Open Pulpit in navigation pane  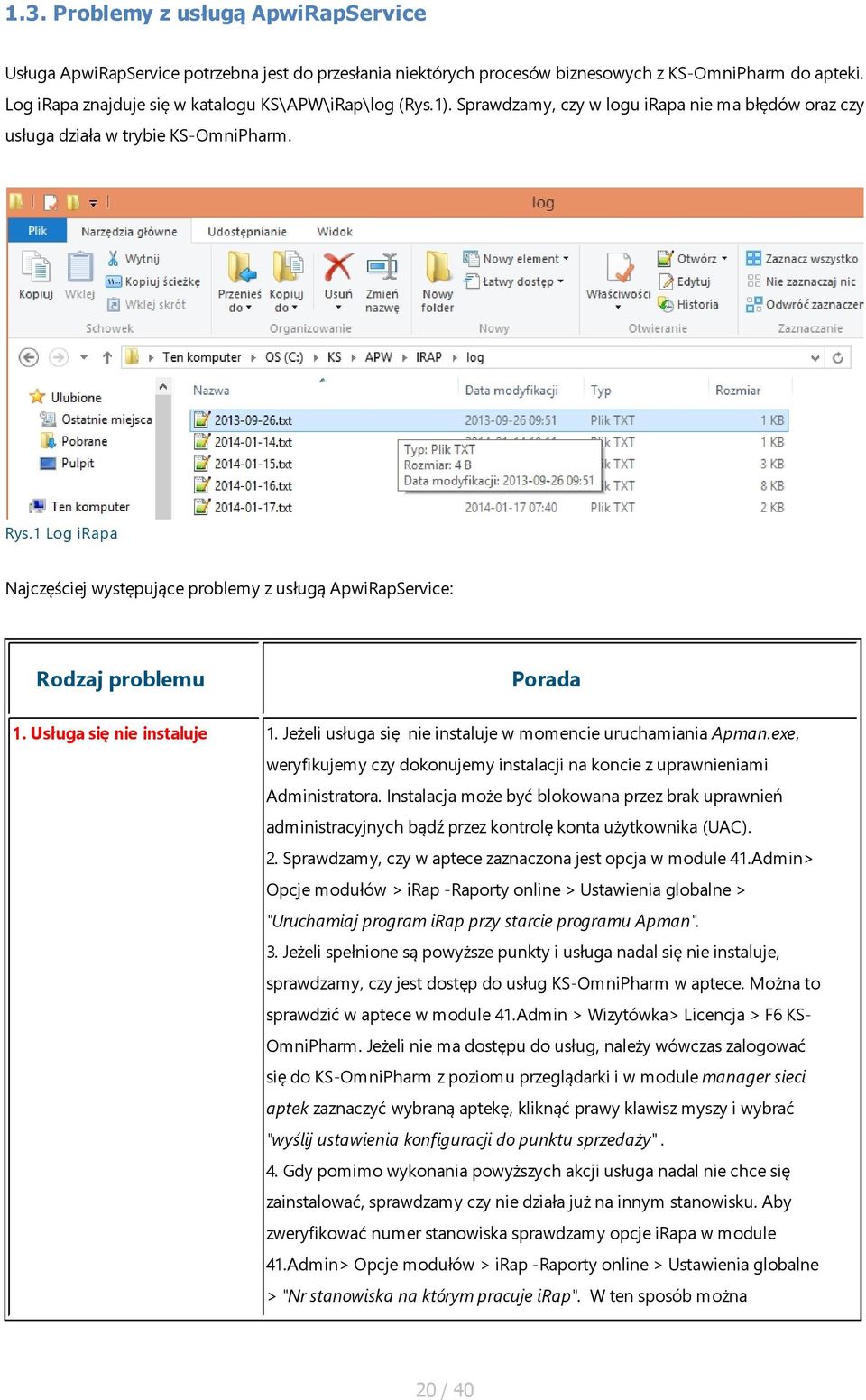pos(68,463)
